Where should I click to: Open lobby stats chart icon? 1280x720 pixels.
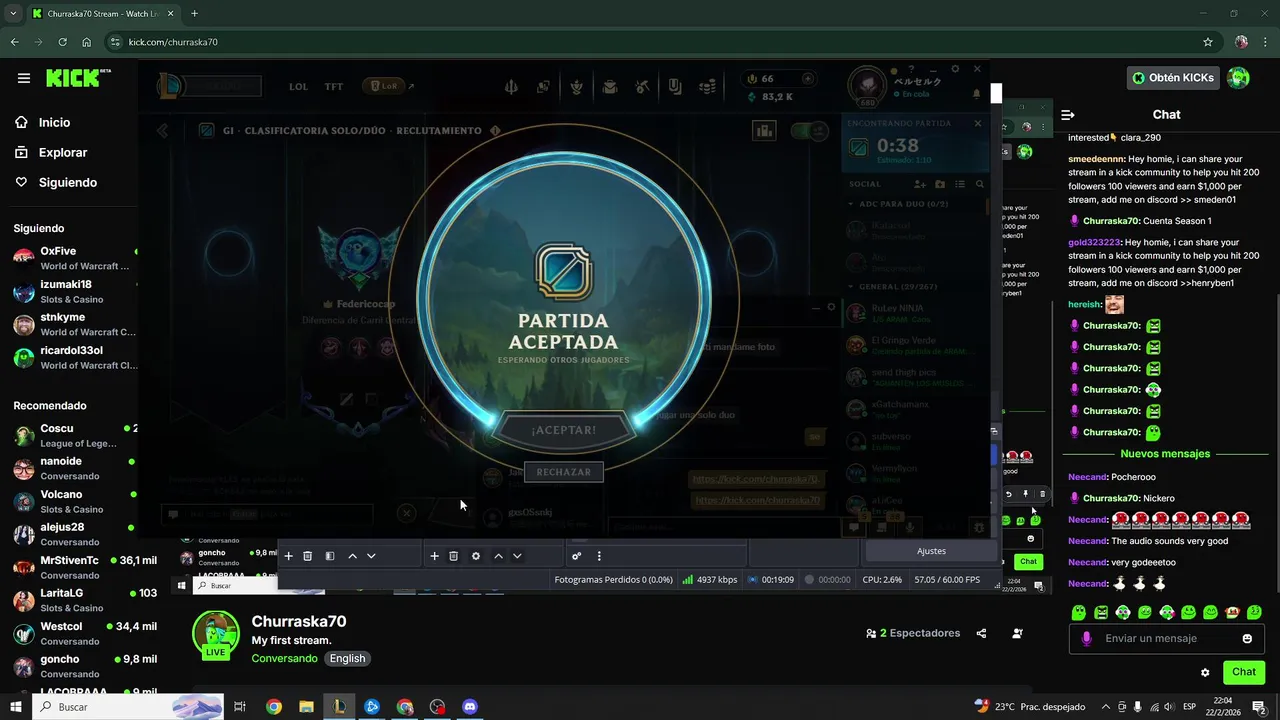(x=765, y=131)
